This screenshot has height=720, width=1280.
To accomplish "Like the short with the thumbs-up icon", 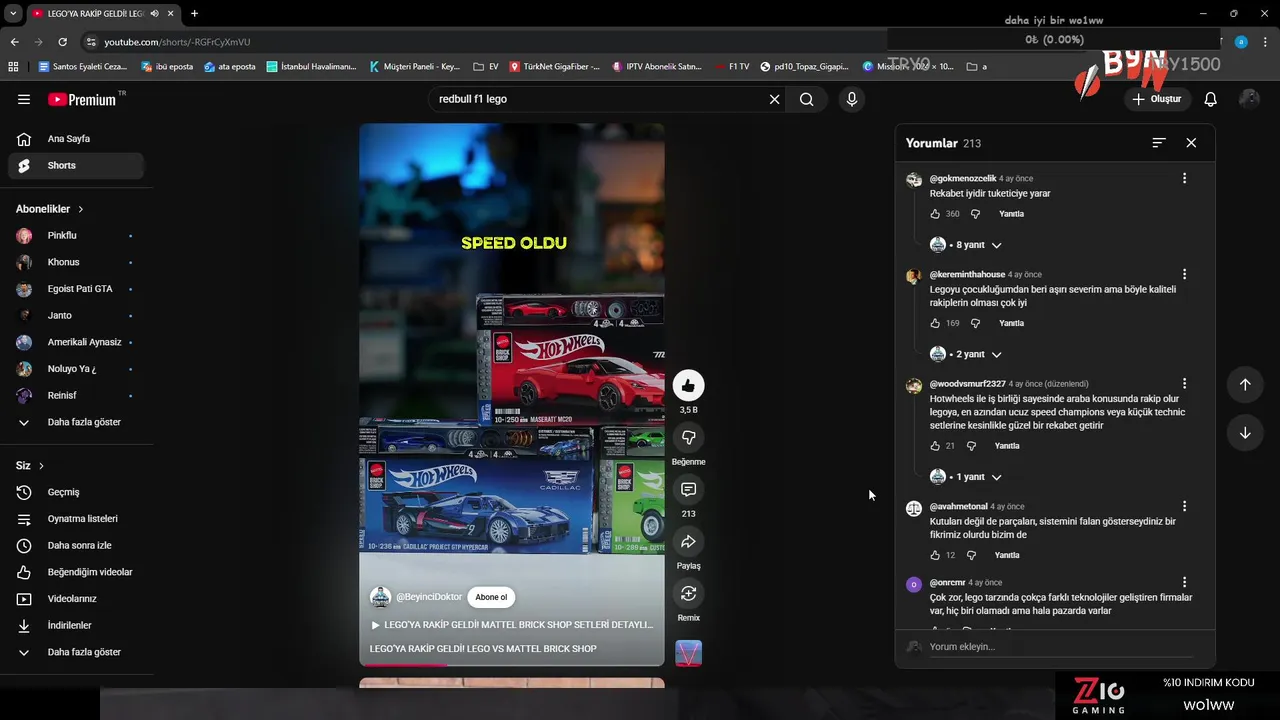I will [688, 386].
